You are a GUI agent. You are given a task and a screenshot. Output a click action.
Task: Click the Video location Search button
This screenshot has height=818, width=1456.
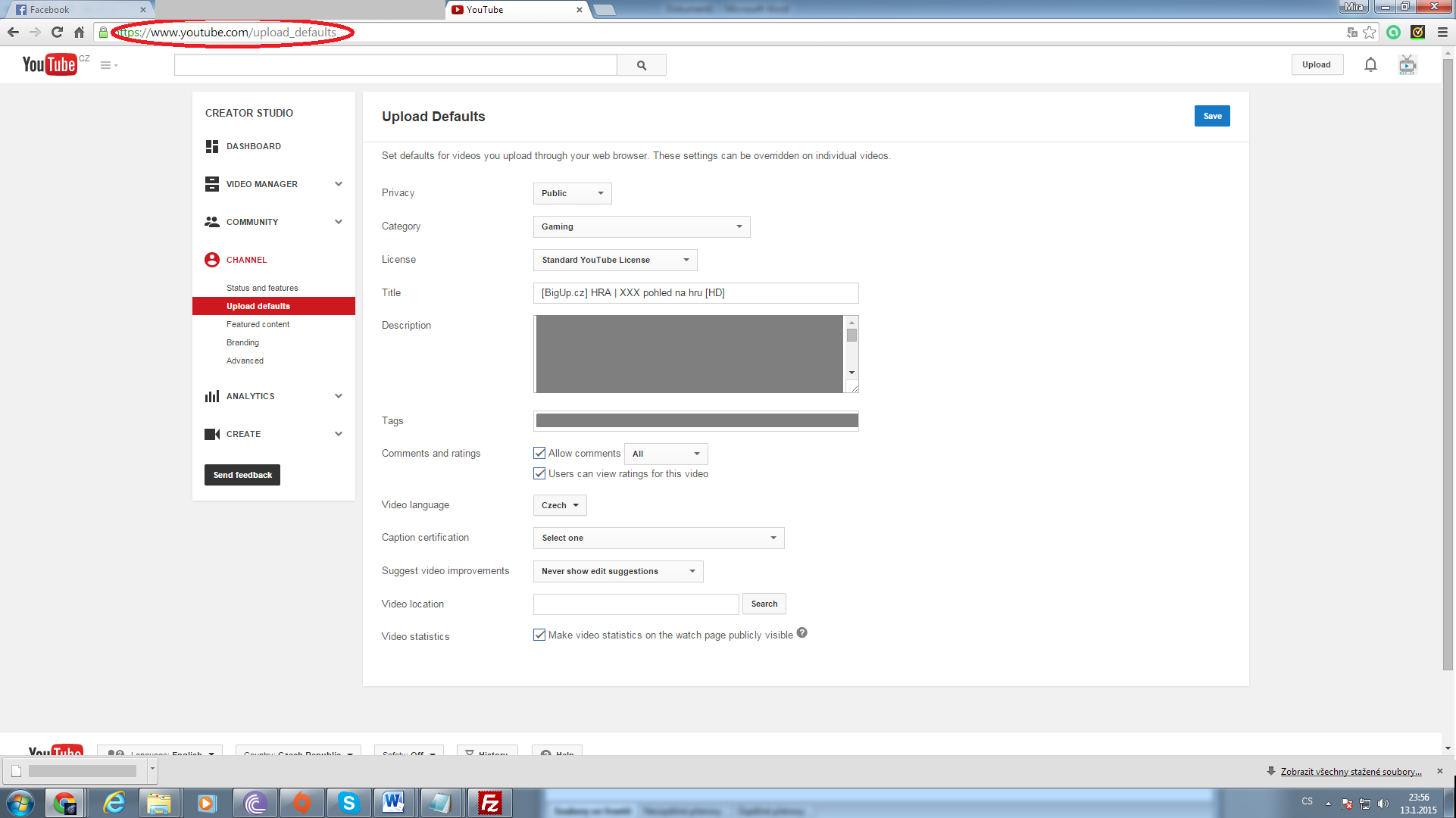tap(764, 604)
